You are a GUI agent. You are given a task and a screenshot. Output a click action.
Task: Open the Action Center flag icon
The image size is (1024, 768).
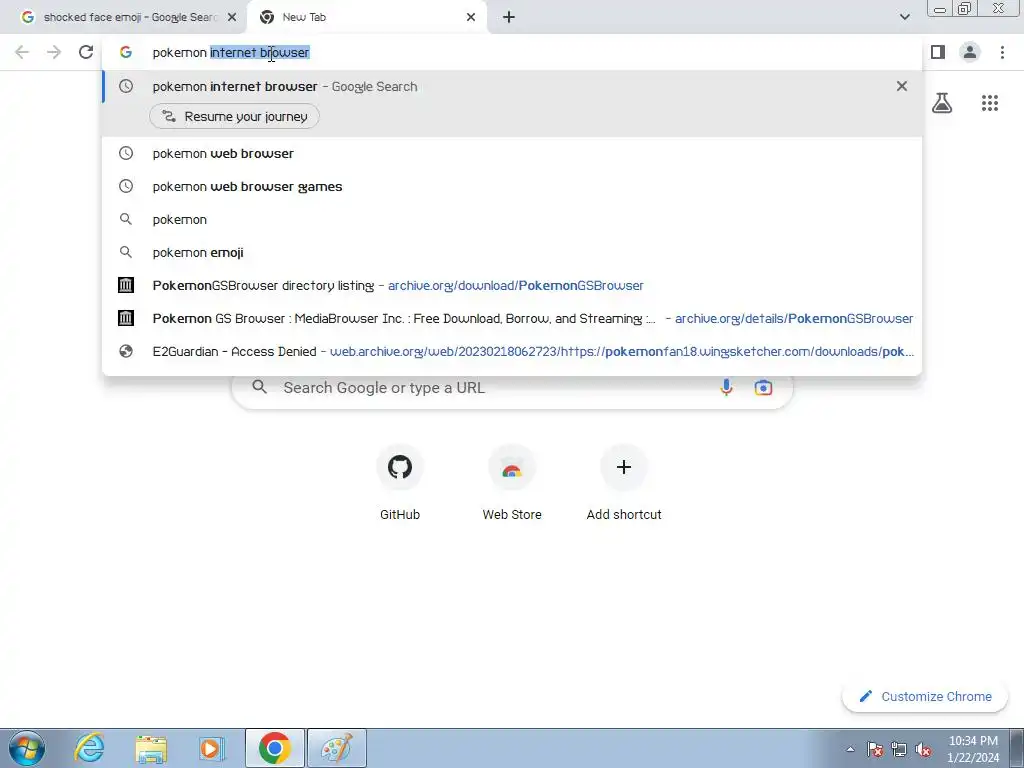875,749
